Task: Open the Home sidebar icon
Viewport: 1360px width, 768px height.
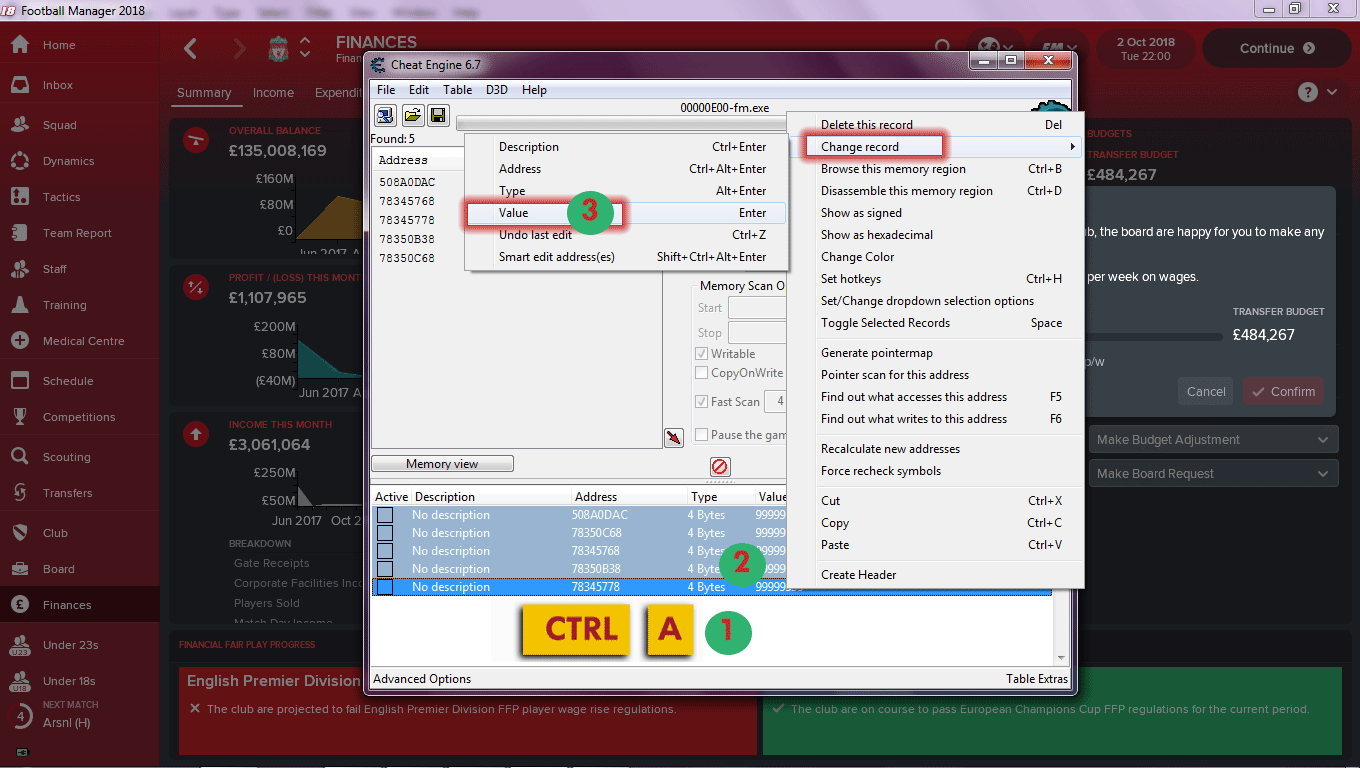Action: pos(19,45)
